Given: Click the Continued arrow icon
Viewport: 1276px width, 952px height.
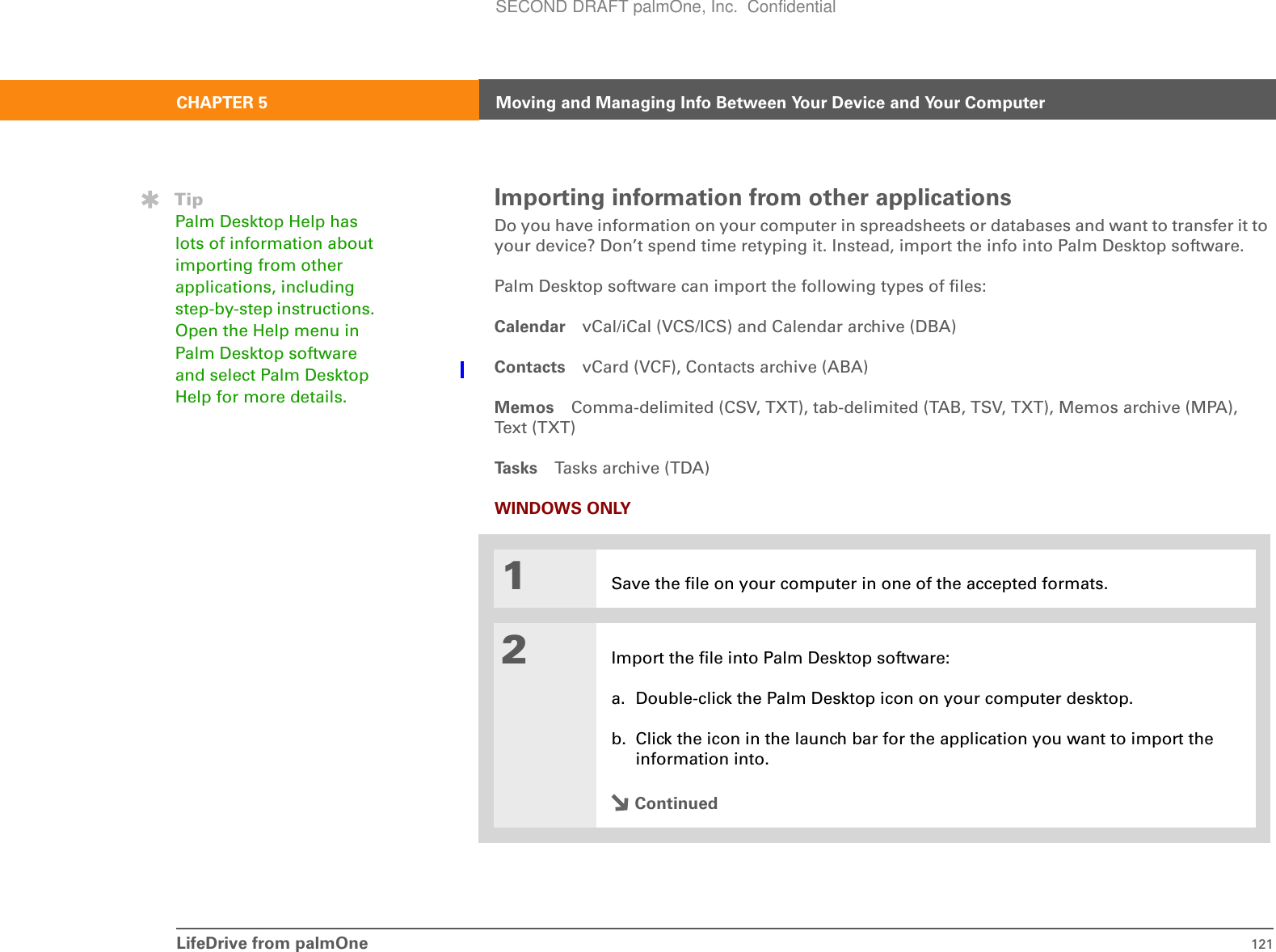Looking at the screenshot, I should [x=620, y=802].
